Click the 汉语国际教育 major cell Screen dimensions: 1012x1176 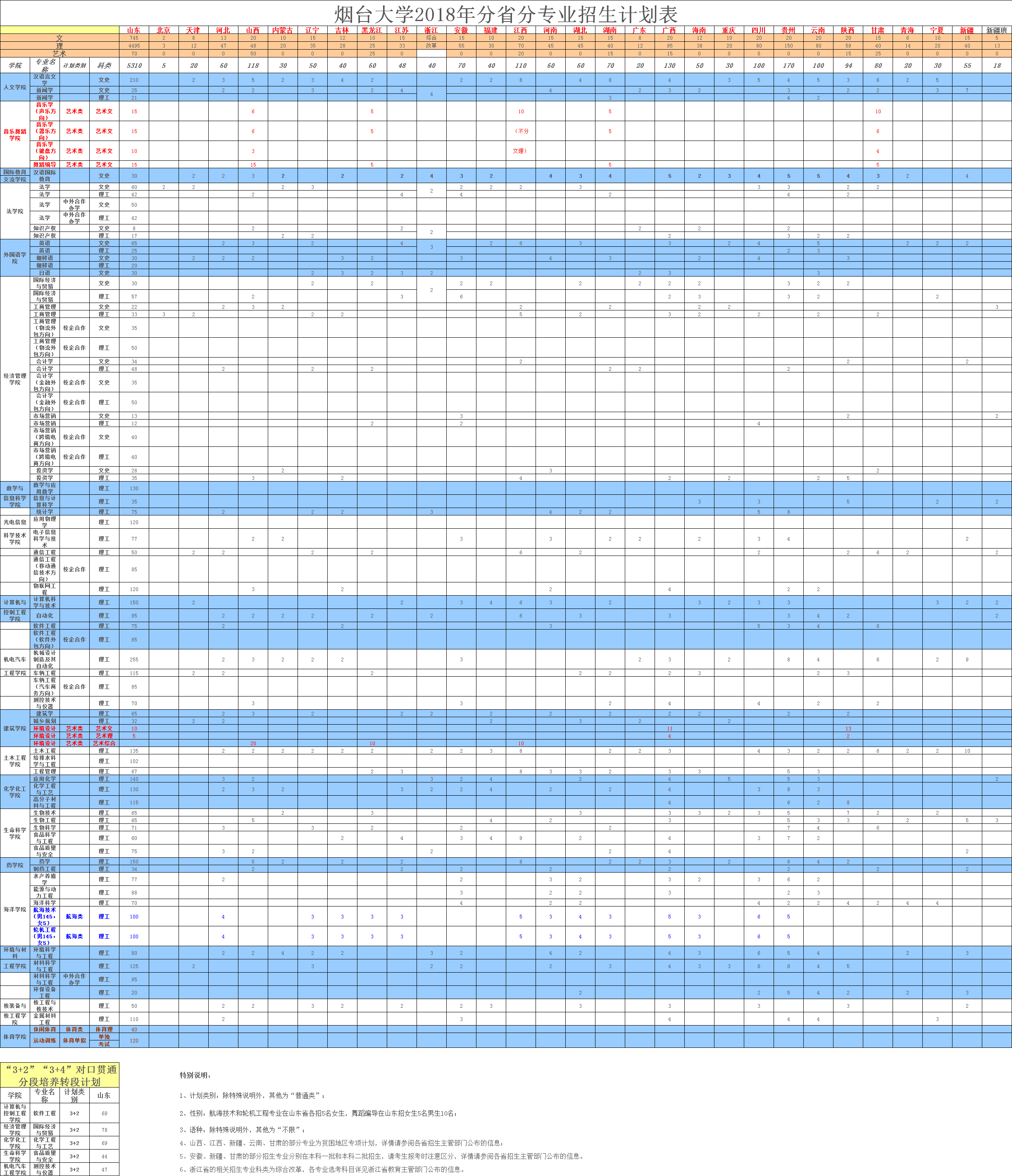coord(45,175)
